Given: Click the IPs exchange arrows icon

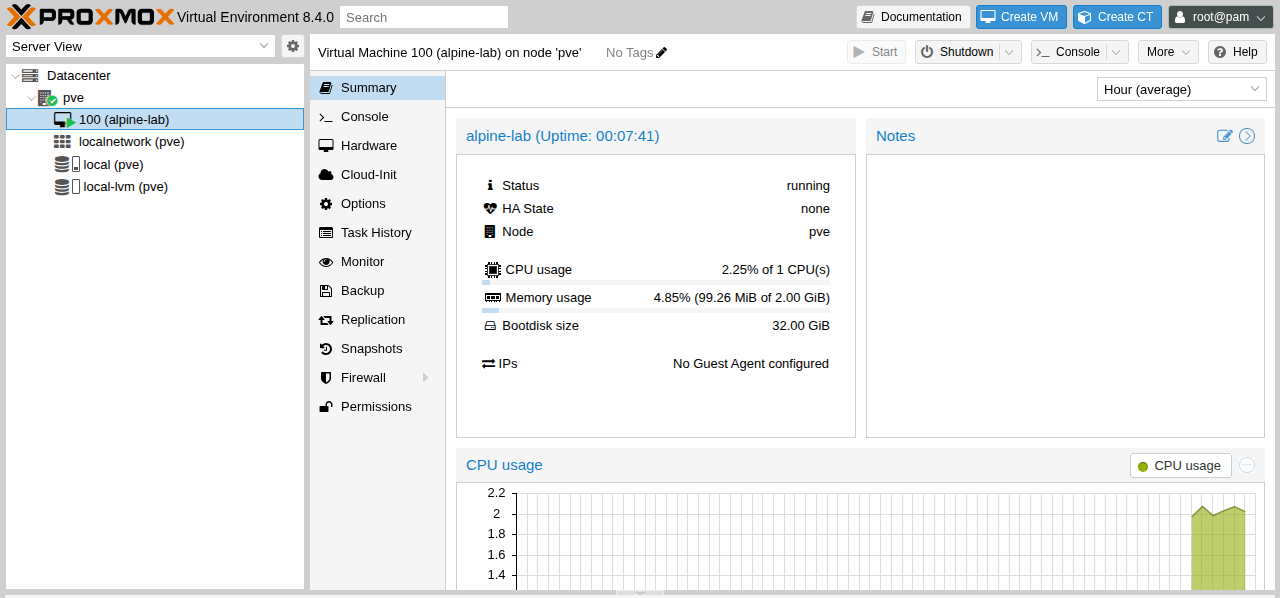Looking at the screenshot, I should click(x=489, y=364).
